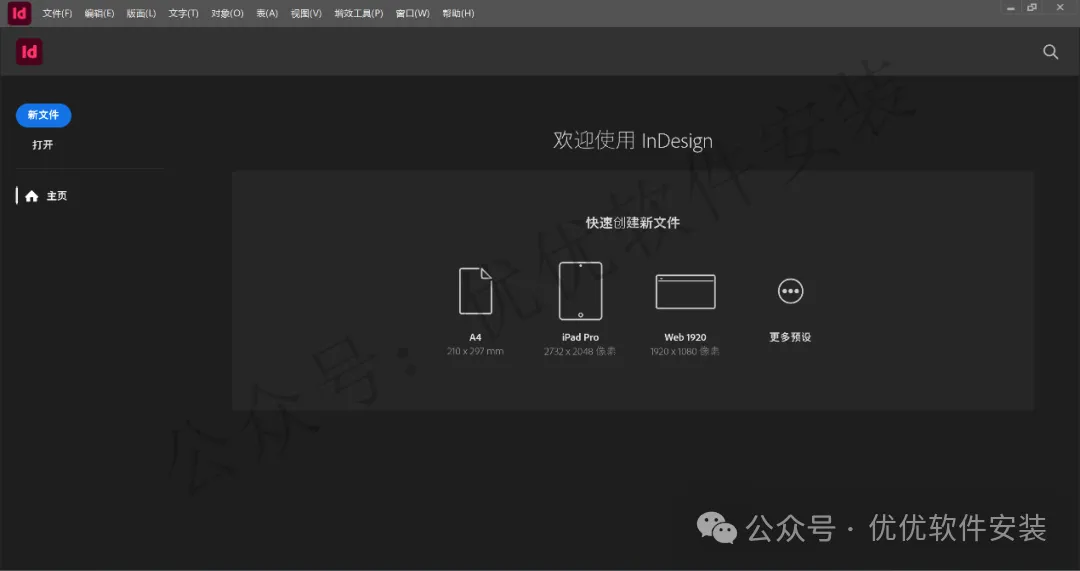This screenshot has height=571, width=1080.
Task: Open the 增效工具(P) menu
Action: pyautogui.click(x=359, y=14)
